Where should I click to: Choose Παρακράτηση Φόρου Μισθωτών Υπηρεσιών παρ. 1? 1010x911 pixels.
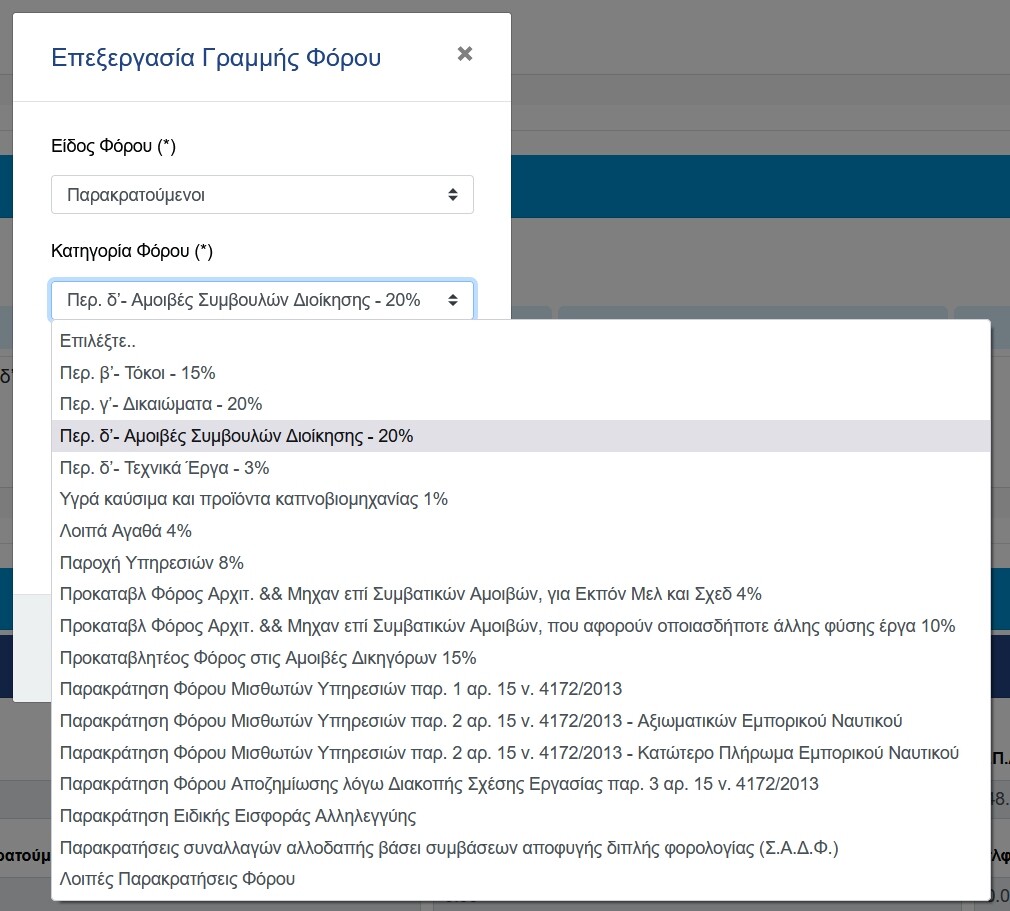click(x=341, y=689)
